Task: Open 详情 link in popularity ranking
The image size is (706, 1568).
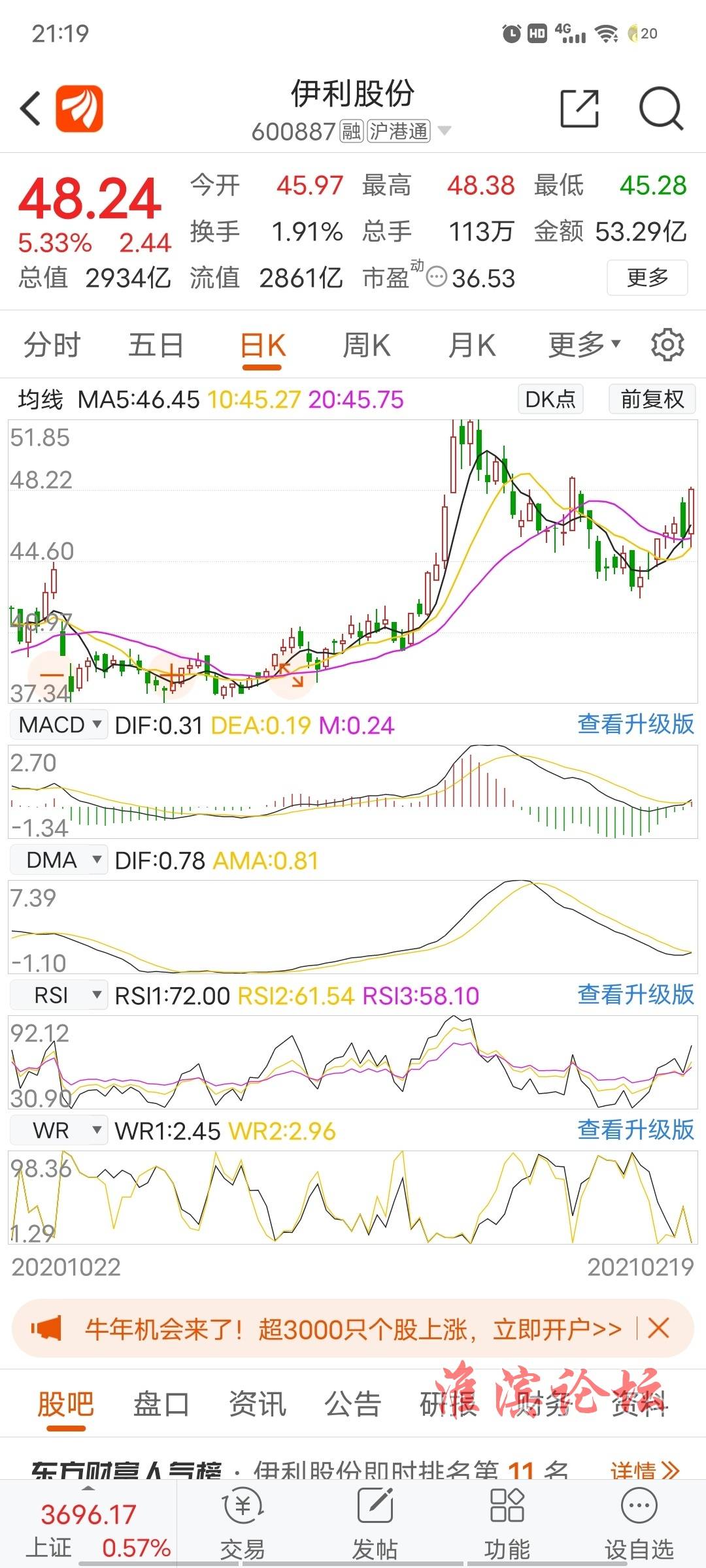Action: pyautogui.click(x=645, y=1471)
